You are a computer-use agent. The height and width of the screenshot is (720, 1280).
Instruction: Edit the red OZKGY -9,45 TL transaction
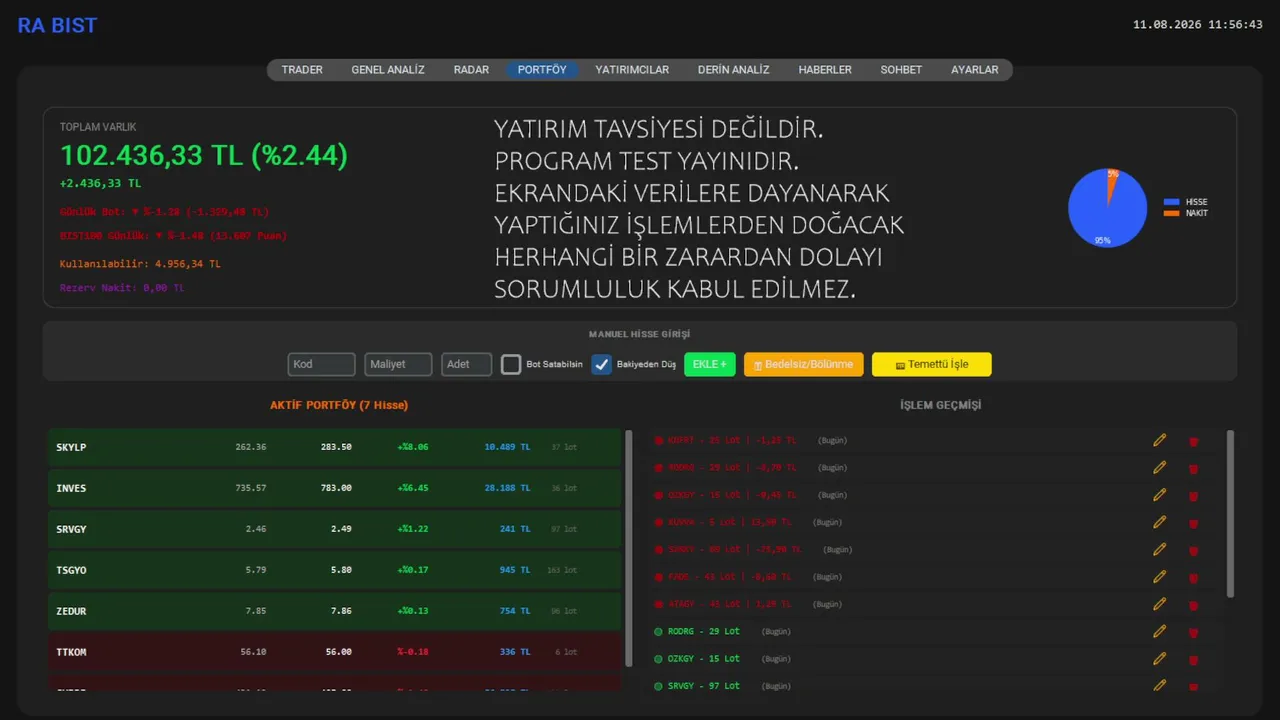pos(1160,494)
